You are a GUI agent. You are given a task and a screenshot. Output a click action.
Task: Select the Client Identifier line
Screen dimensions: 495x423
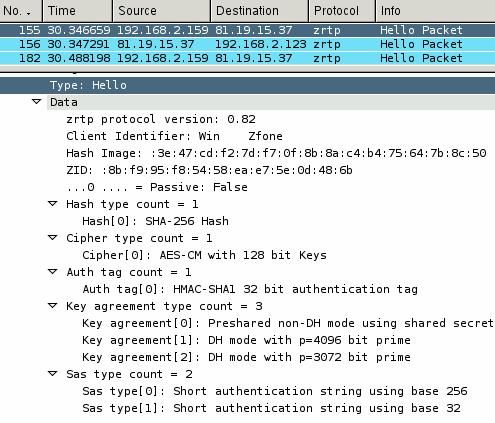(x=174, y=136)
